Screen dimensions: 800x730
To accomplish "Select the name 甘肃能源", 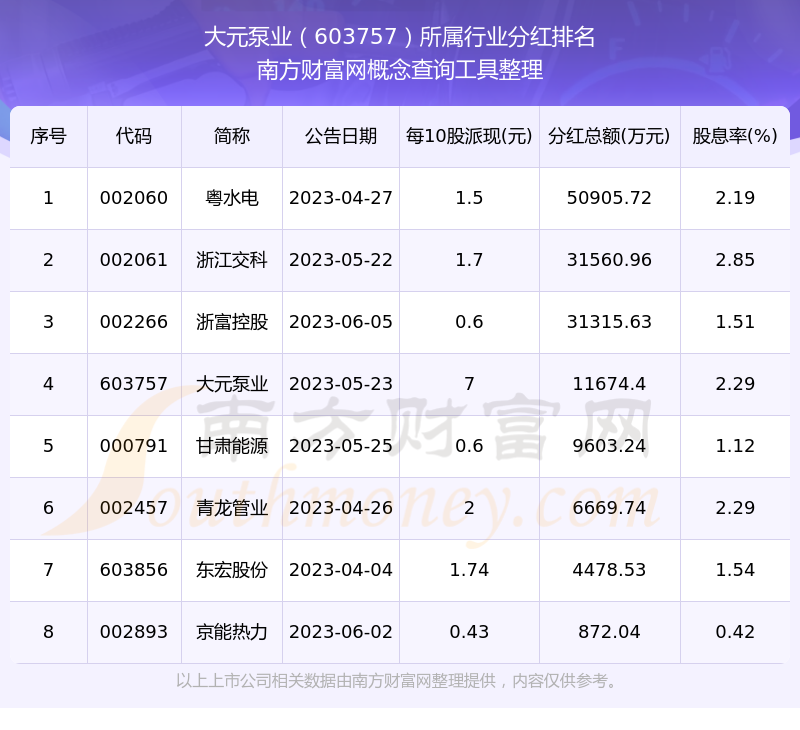I will (232, 446).
